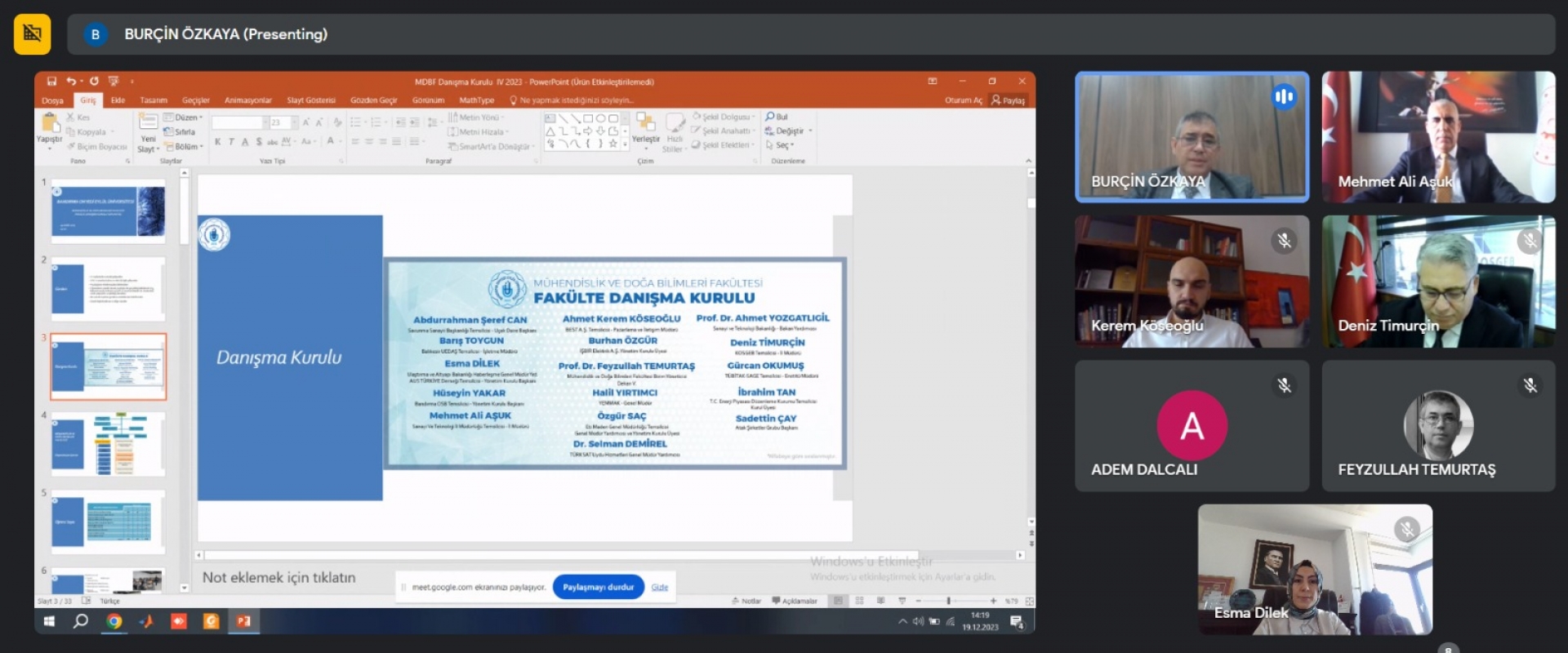Click the Save icon in PowerPoint title bar

51,82
